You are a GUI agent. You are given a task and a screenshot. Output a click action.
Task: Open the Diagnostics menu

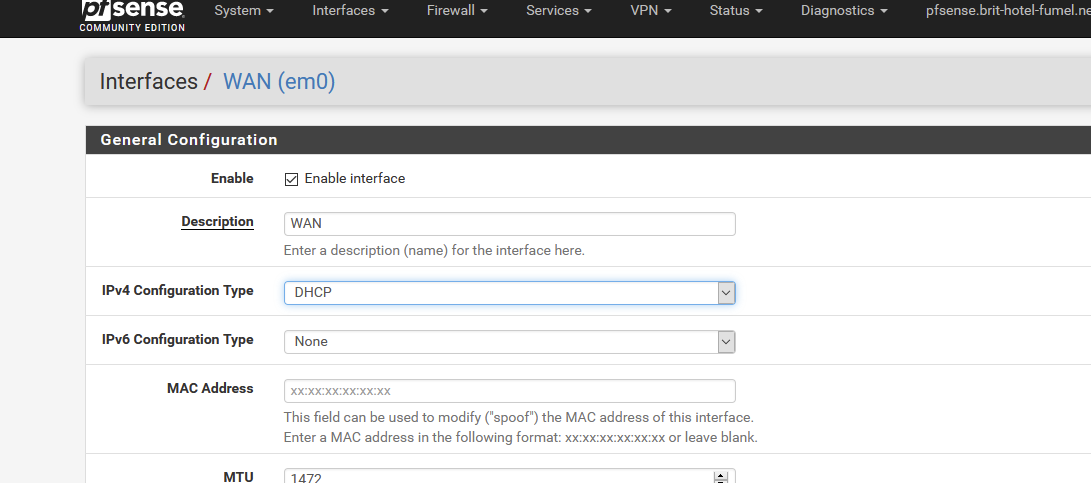(x=844, y=10)
